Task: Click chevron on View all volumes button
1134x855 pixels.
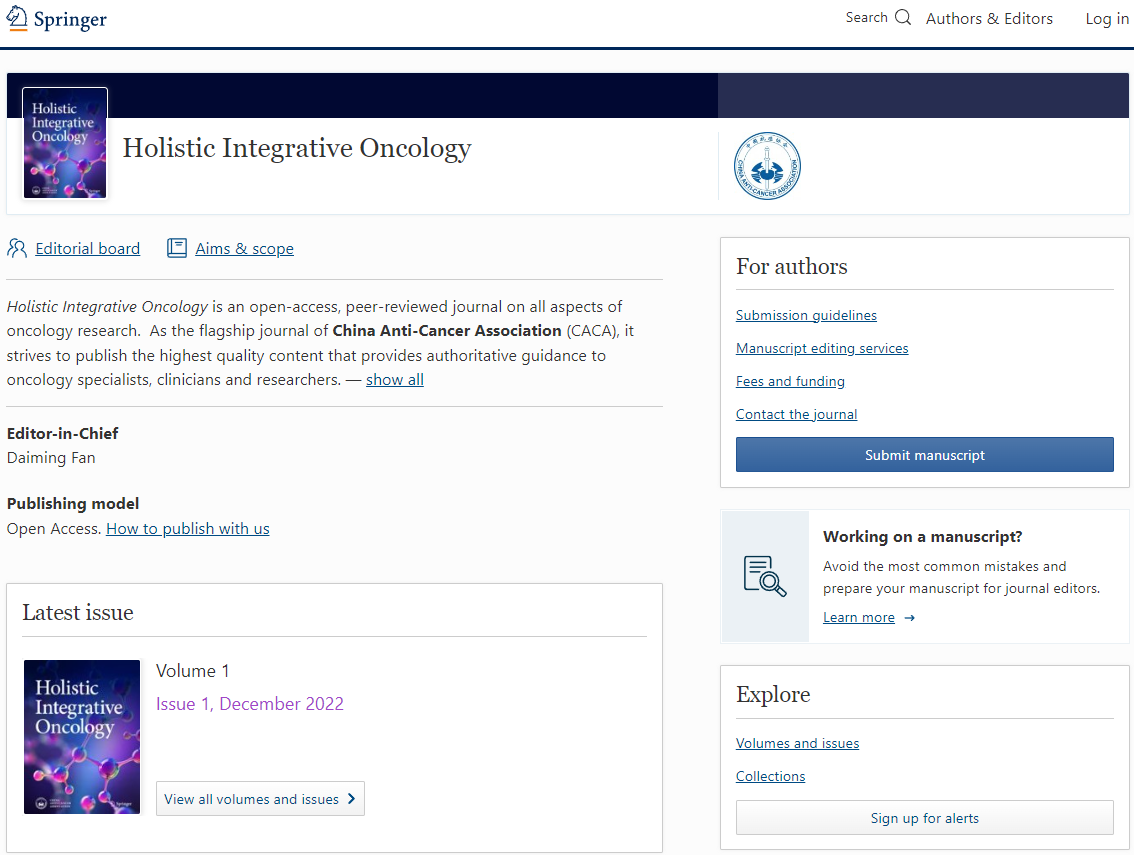Action: (x=351, y=799)
